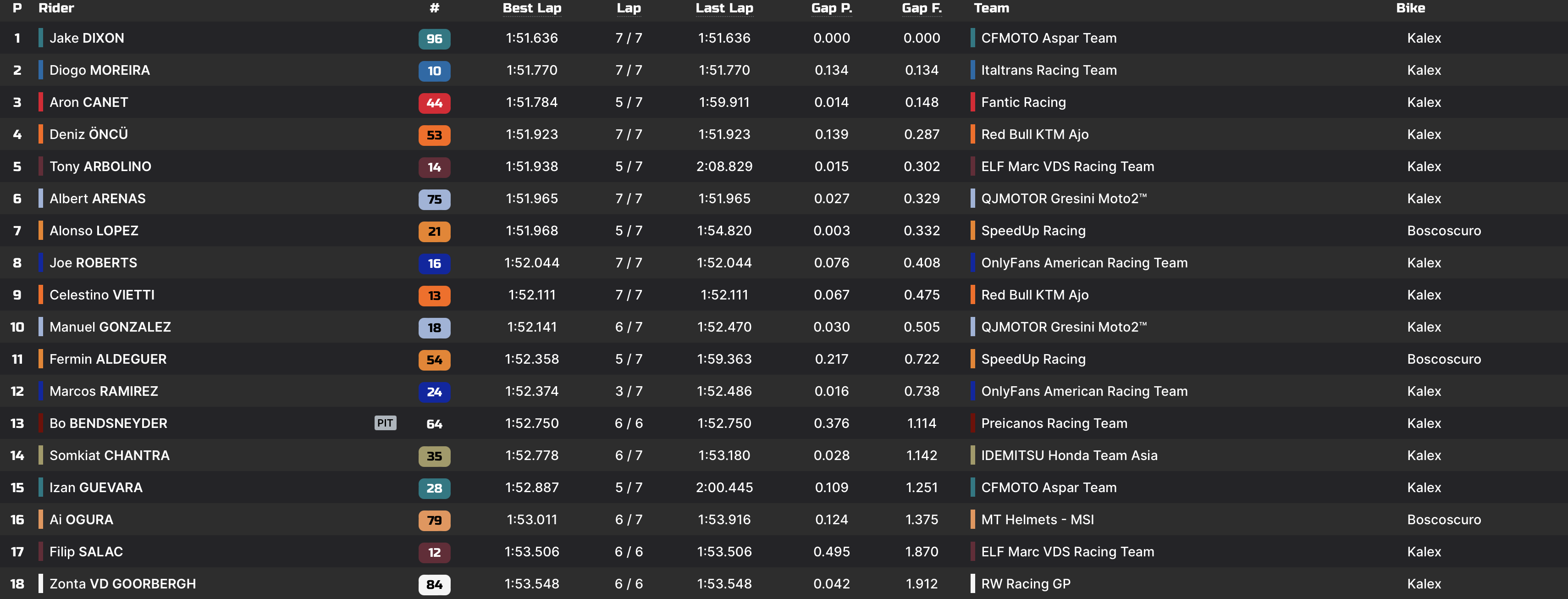
Task: Click the Rider column header
Action: coord(56,8)
